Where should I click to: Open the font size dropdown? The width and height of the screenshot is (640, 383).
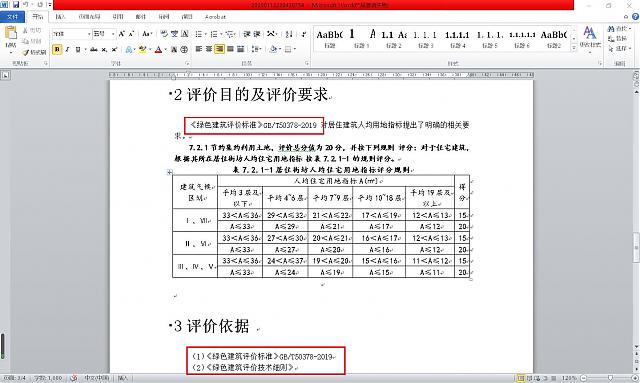tap(113, 34)
